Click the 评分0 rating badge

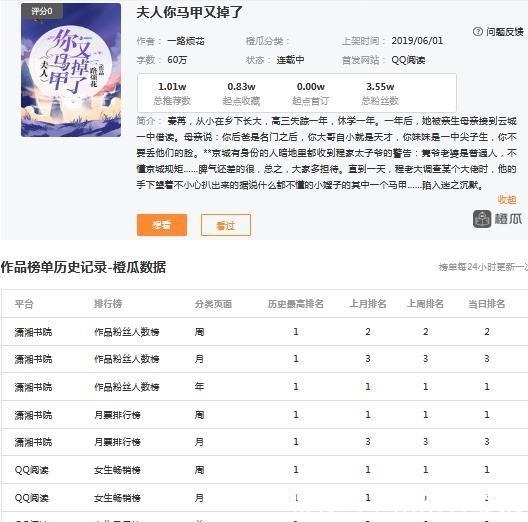coord(42,11)
